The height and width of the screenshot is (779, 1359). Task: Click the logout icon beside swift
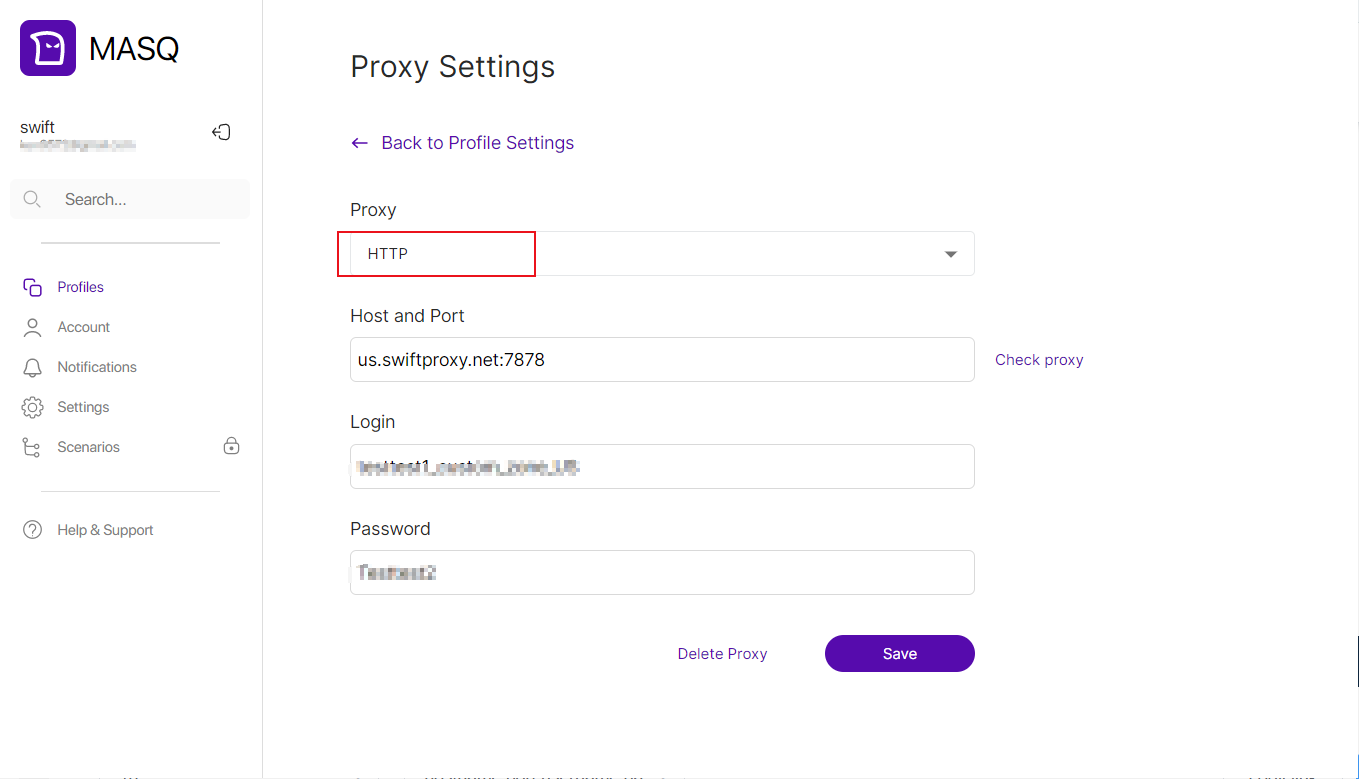click(x=222, y=132)
